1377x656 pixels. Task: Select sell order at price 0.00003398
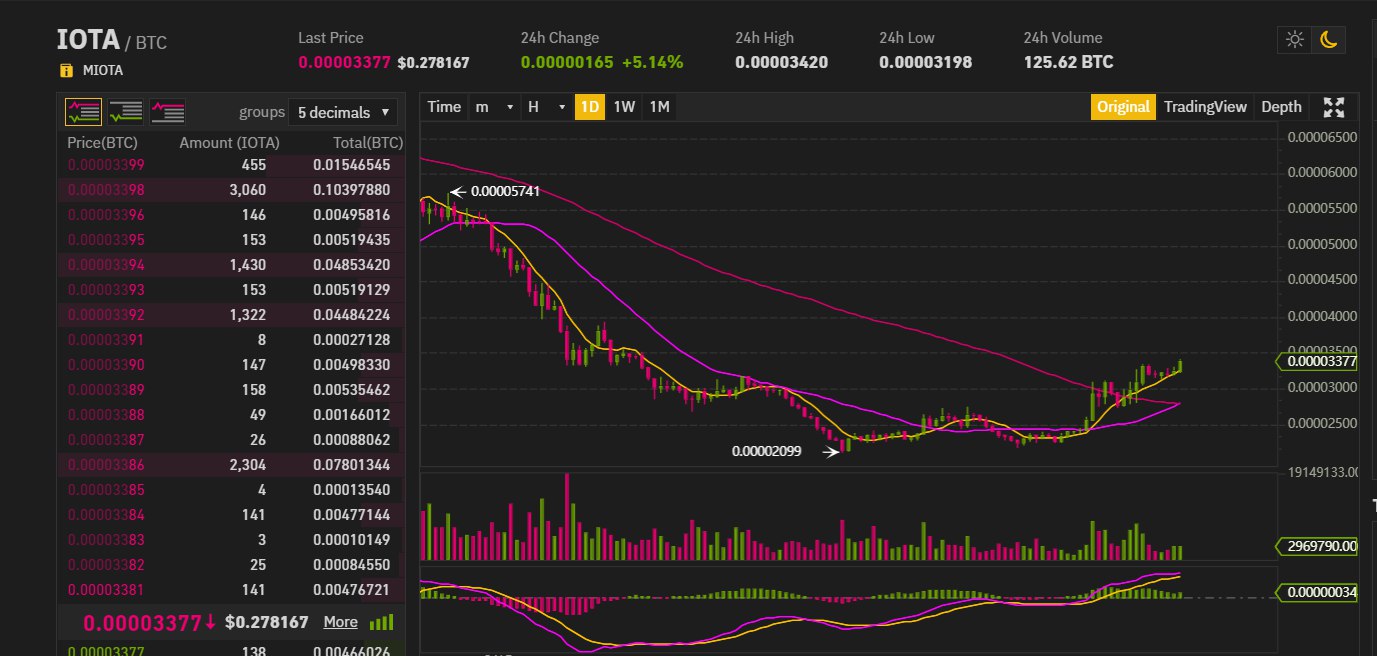point(231,189)
